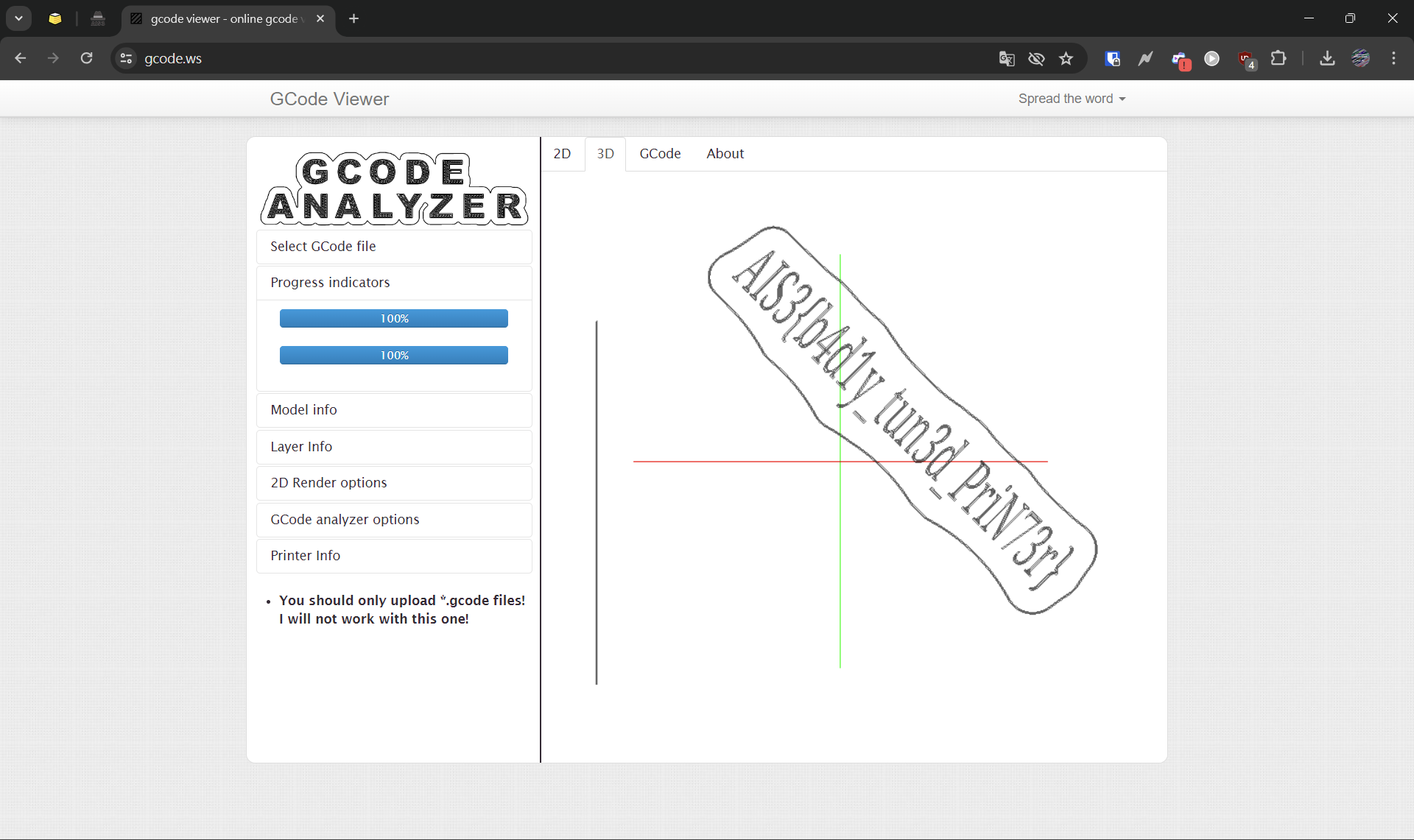Bookmark this page with the star icon
The height and width of the screenshot is (840, 1414).
1066,58
